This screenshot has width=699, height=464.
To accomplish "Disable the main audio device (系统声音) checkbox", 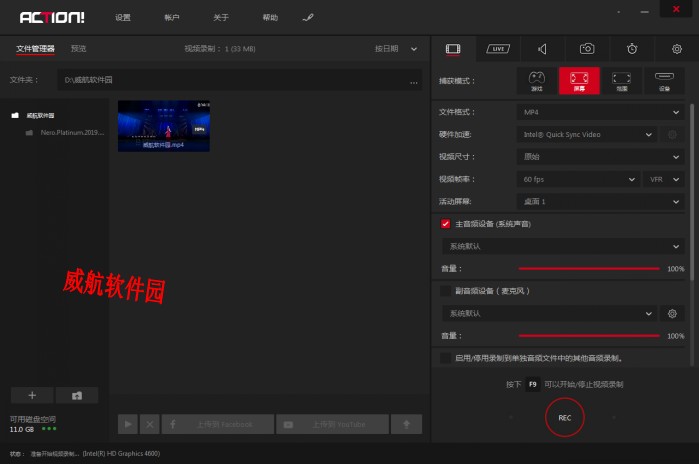I will 445,224.
